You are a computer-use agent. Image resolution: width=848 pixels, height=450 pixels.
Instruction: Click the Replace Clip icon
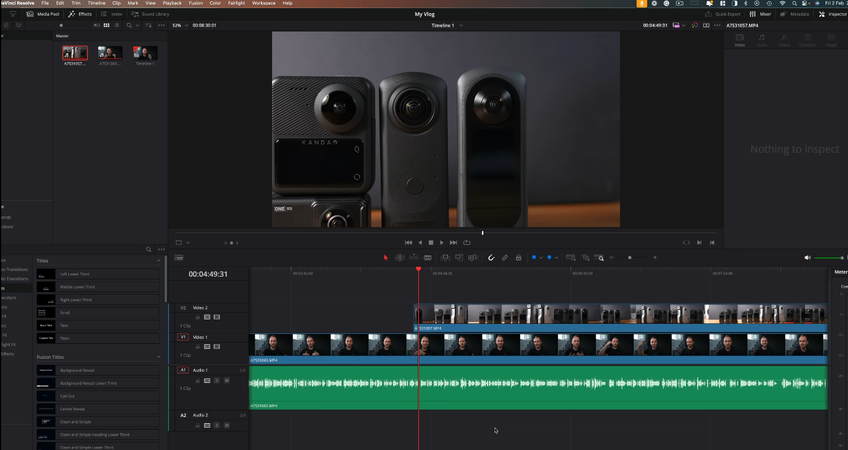[473, 258]
